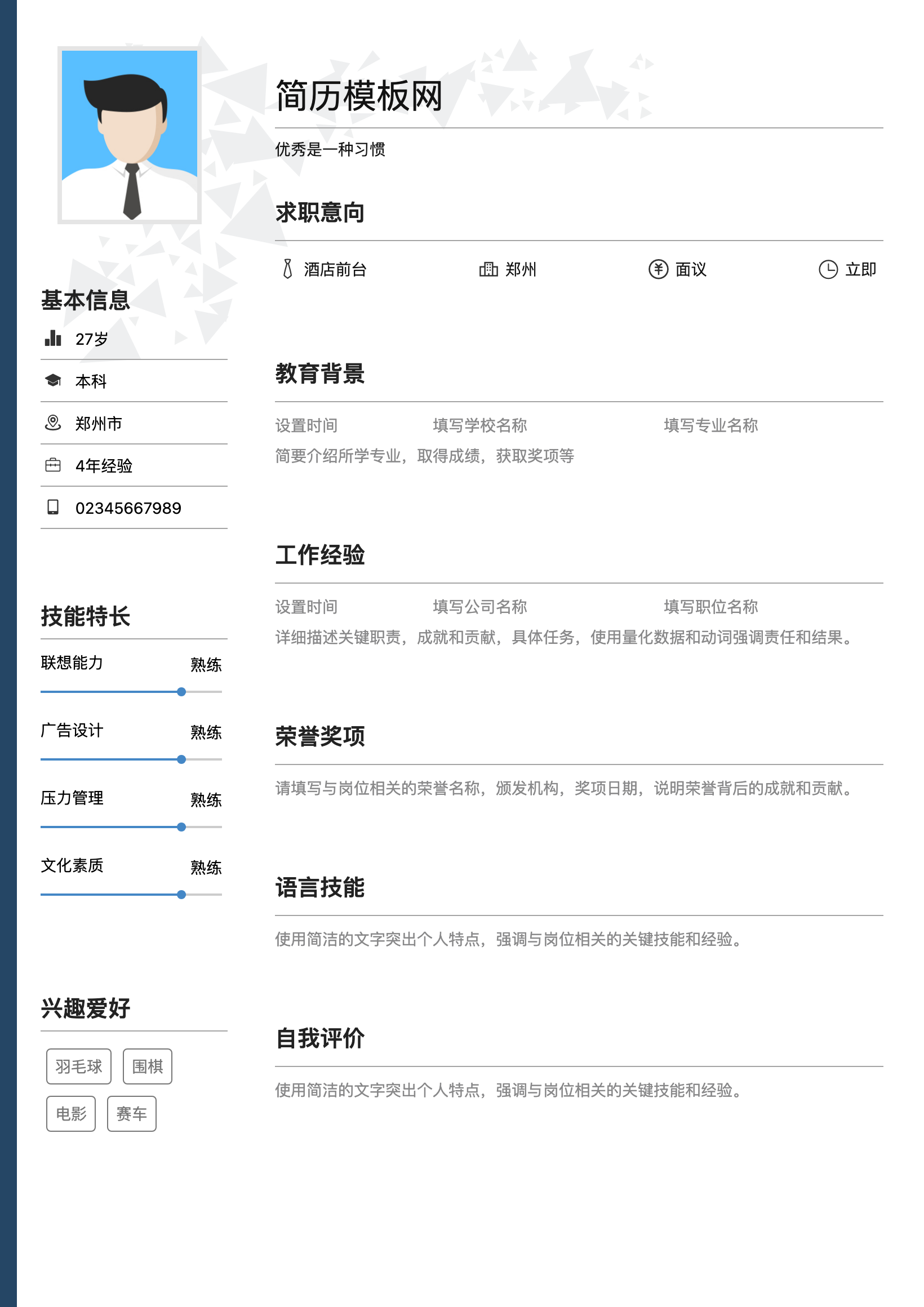The height and width of the screenshot is (1307, 924).
Task: Click the 工作经验 section heading
Action: (x=320, y=555)
